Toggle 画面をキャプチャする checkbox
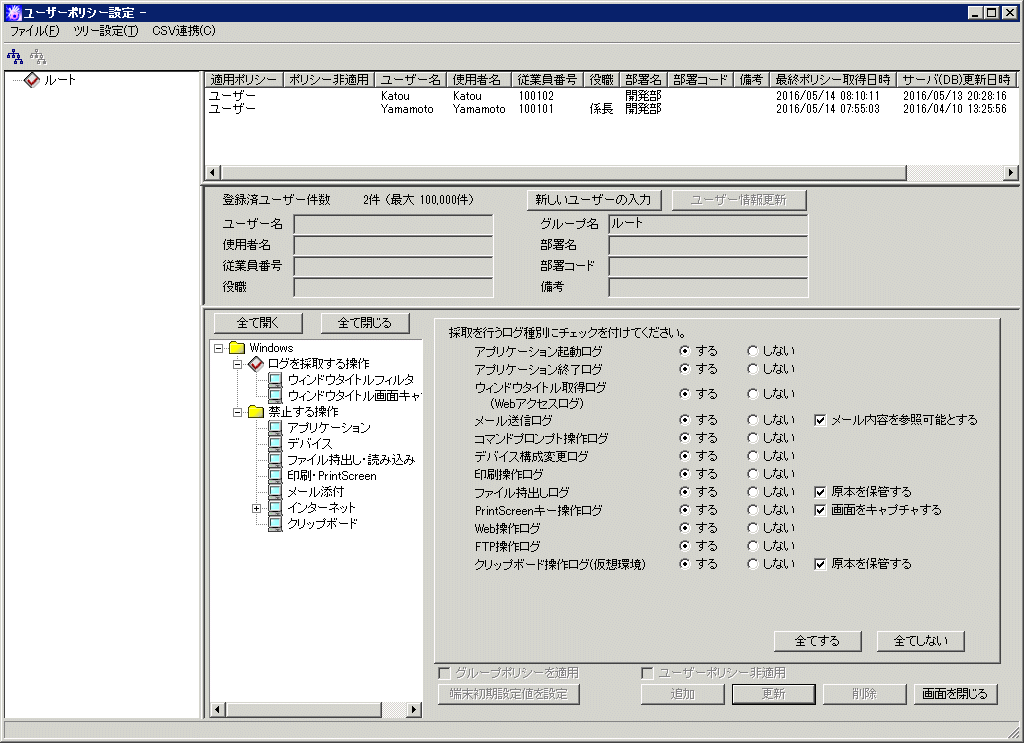The height and width of the screenshot is (743, 1024). click(820, 510)
